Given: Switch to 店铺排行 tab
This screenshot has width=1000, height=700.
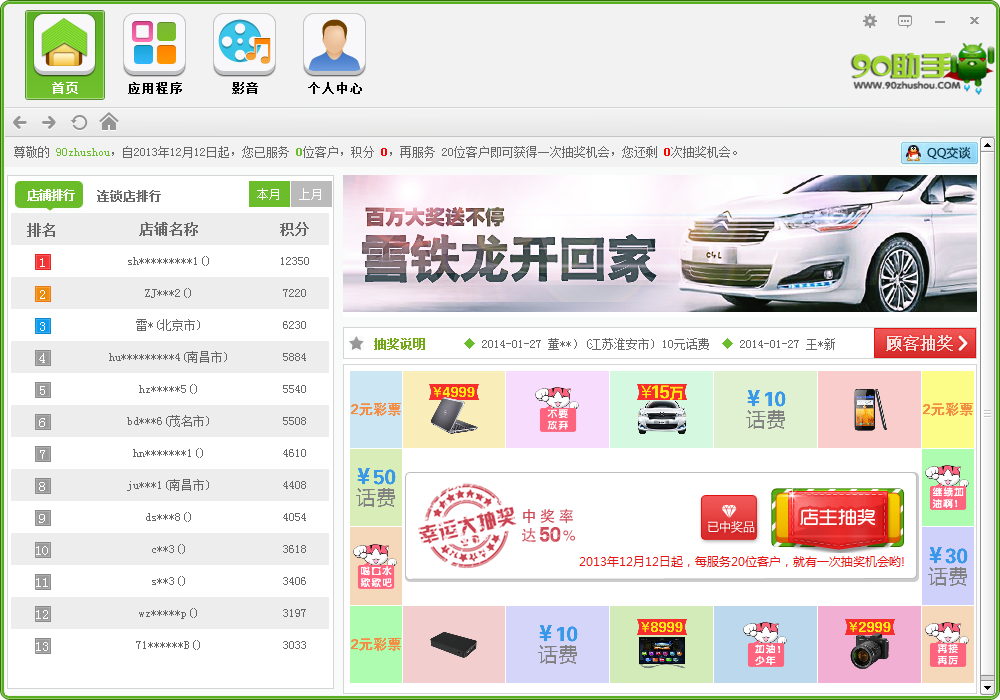Looking at the screenshot, I should (50, 195).
